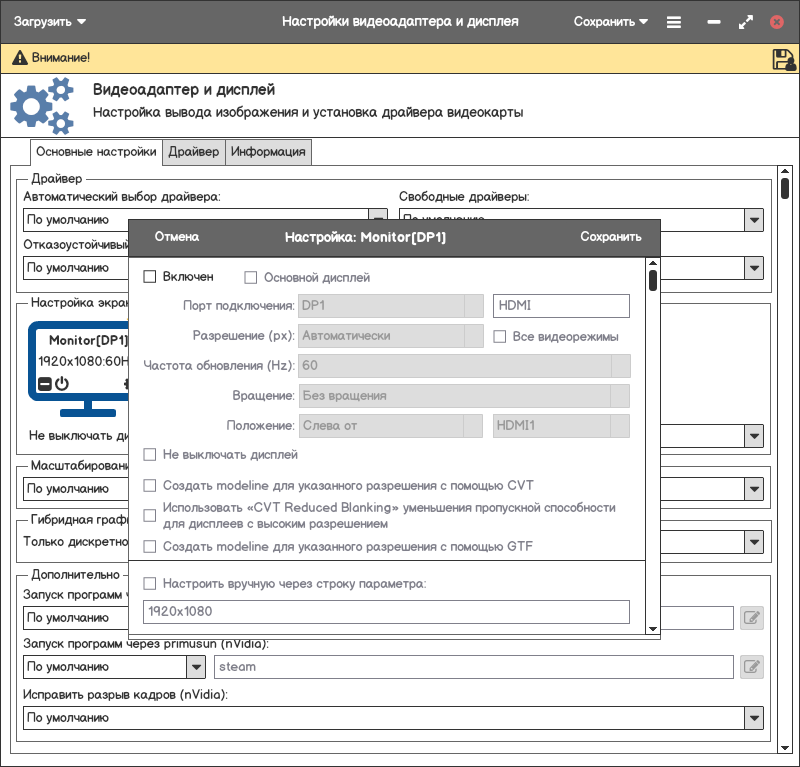The height and width of the screenshot is (767, 800).
Task: Click the save-with-user floppy disk icon
Action: (x=784, y=59)
